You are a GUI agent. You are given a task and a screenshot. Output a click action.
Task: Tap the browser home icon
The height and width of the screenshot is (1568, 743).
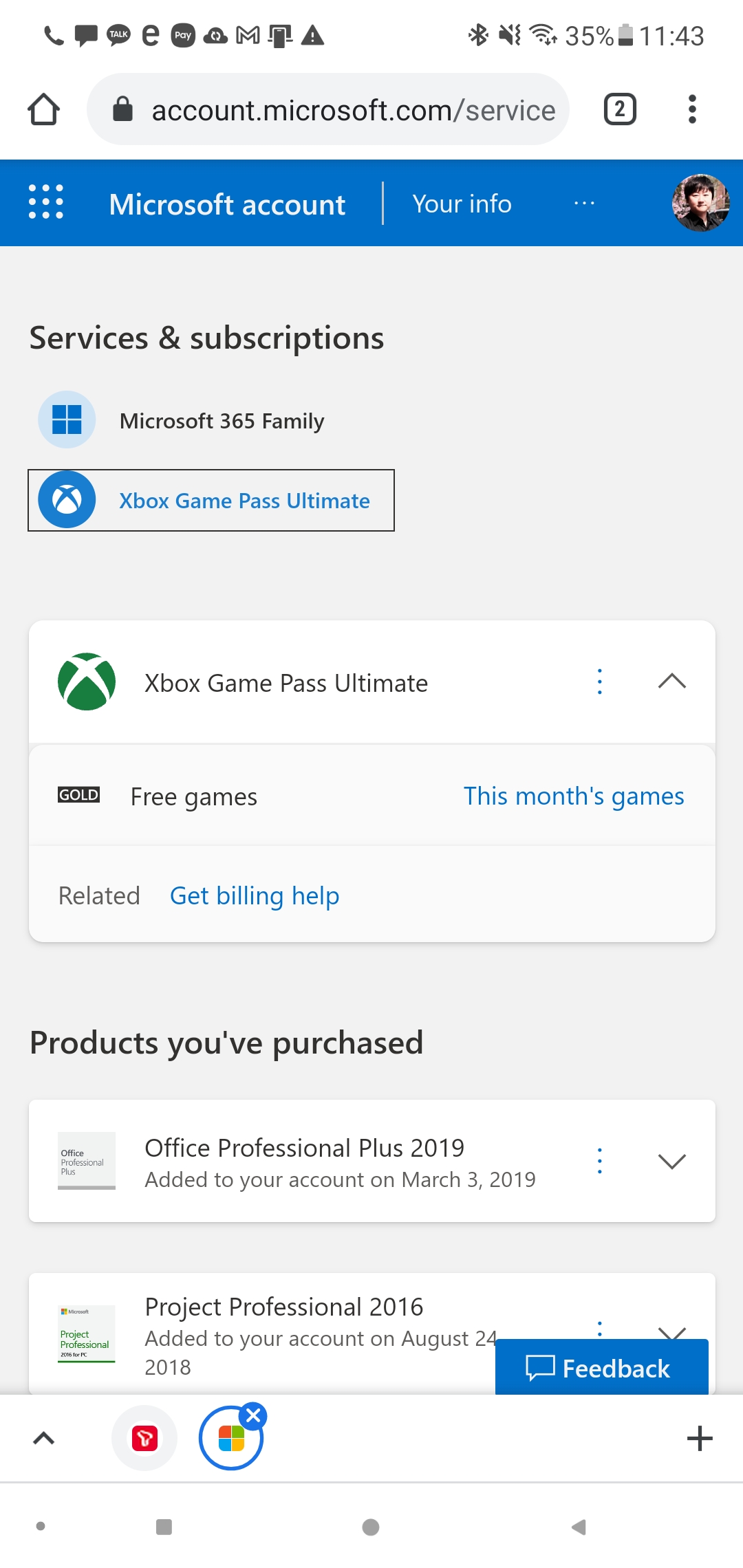pyautogui.click(x=44, y=109)
